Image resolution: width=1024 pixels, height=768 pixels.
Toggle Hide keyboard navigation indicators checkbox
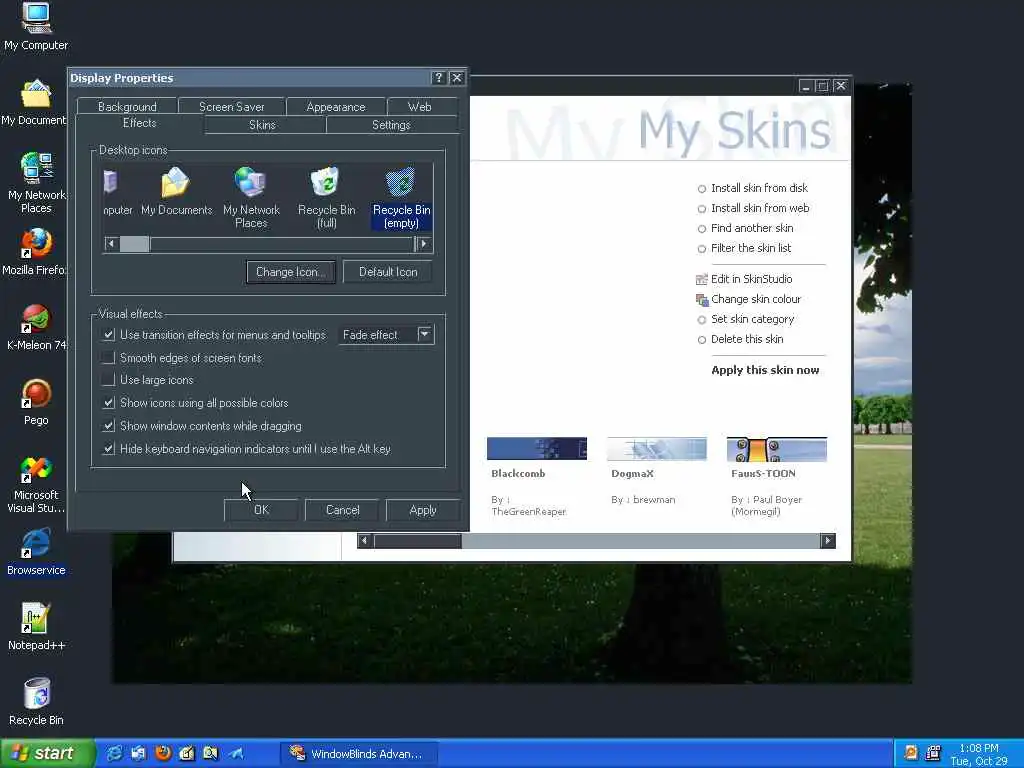tap(109, 449)
